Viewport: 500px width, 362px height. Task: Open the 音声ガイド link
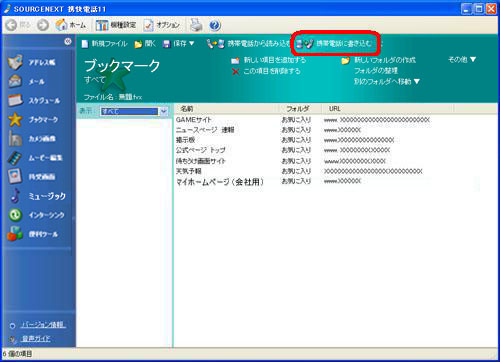pos(36,339)
